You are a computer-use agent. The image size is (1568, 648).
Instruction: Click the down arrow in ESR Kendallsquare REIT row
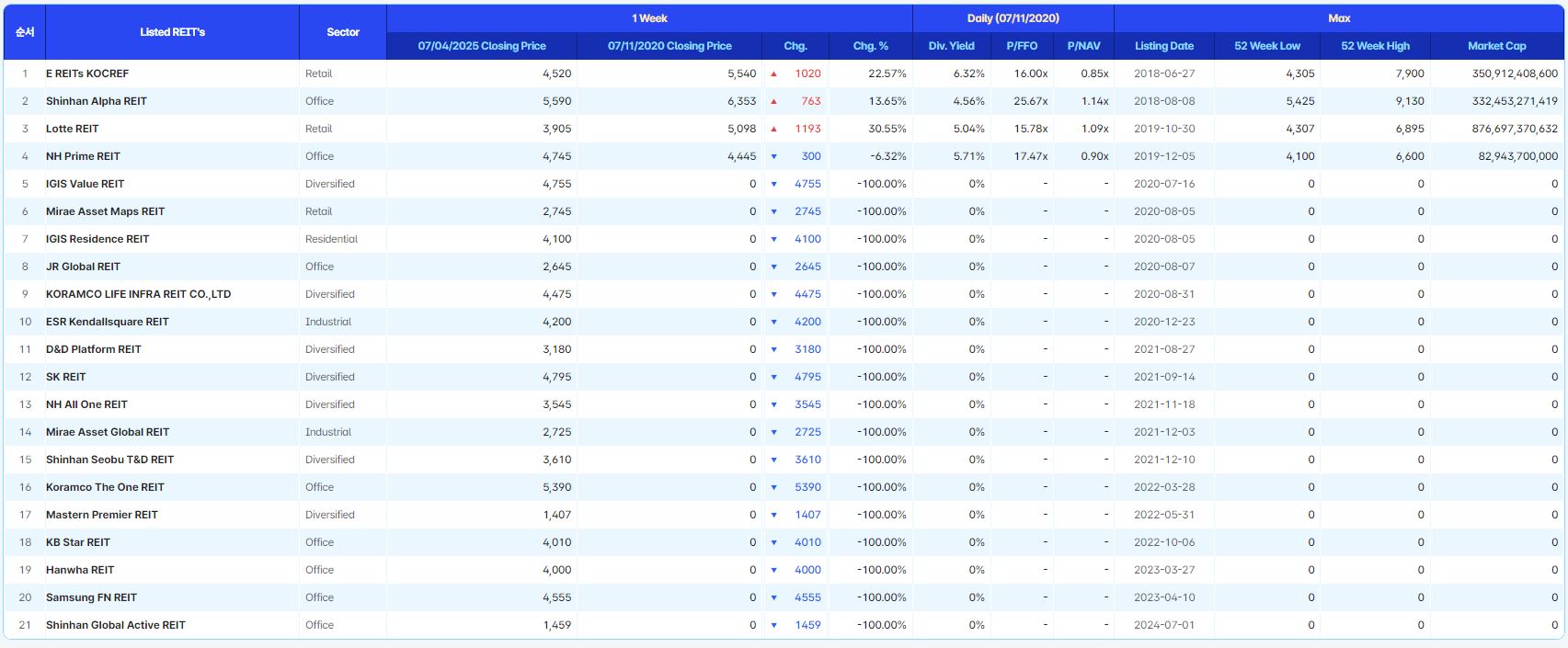pyautogui.click(x=774, y=322)
